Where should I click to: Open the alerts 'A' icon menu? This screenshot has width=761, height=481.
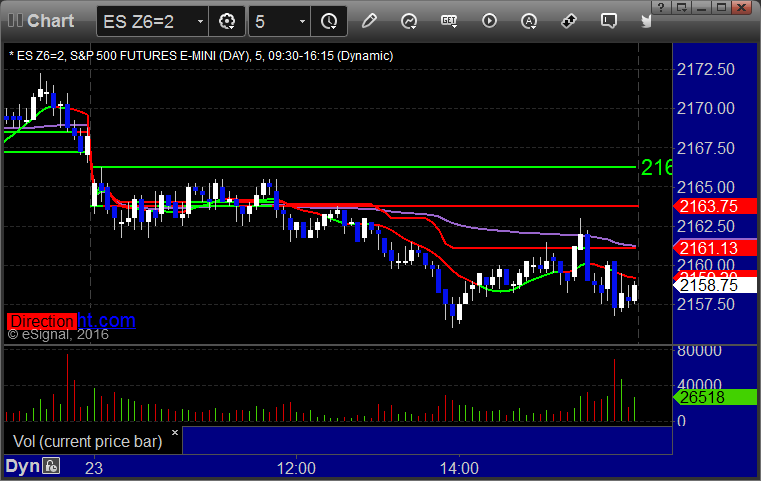(529, 21)
